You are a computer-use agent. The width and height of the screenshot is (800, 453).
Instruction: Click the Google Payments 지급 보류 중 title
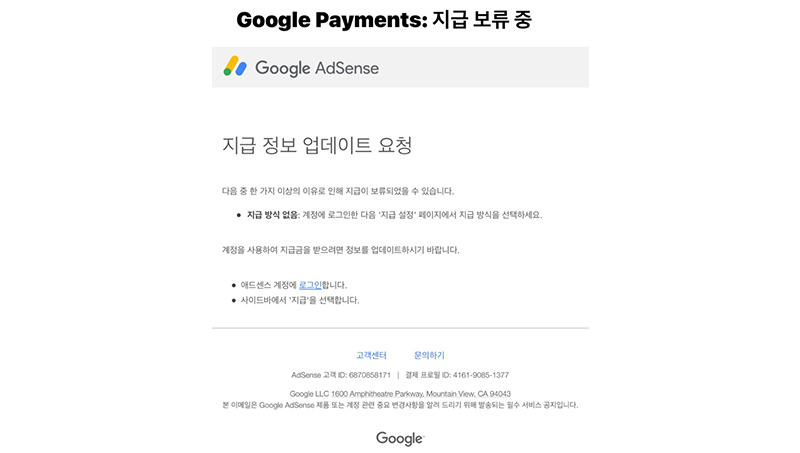(384, 20)
